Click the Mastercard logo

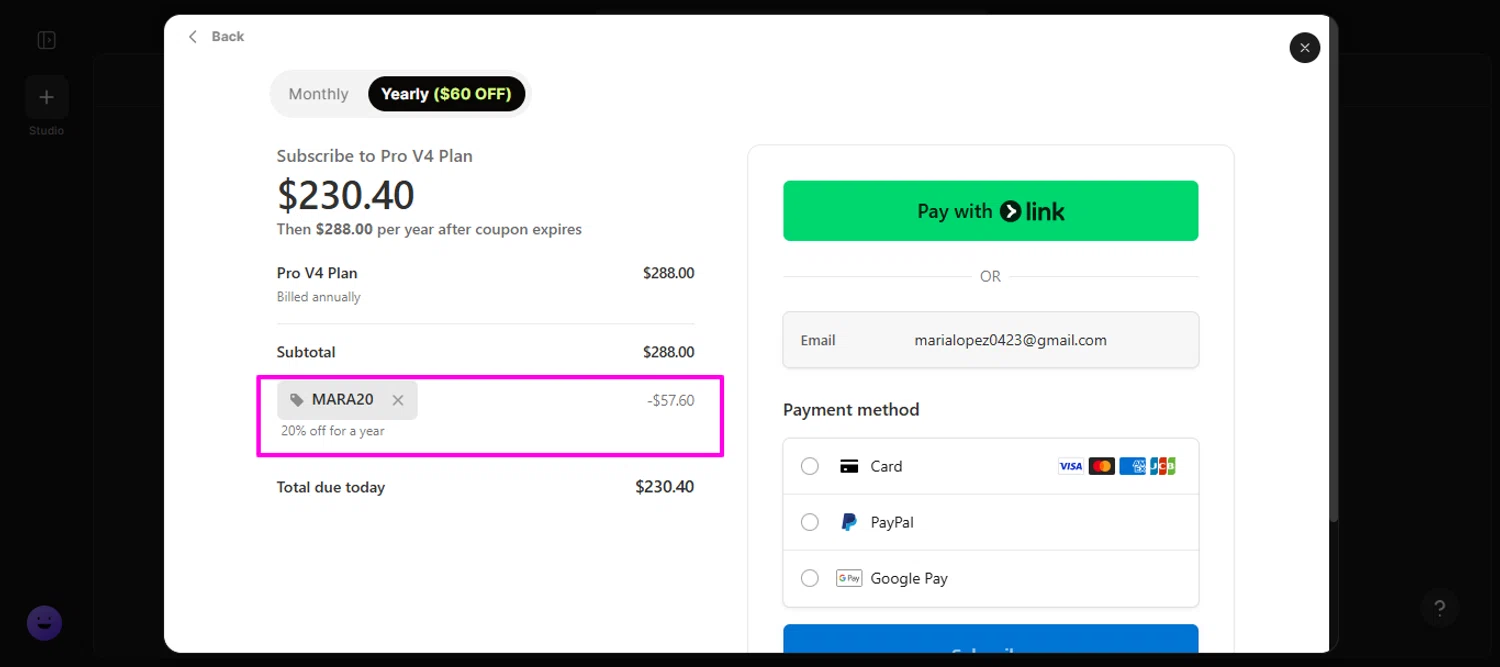[1101, 466]
